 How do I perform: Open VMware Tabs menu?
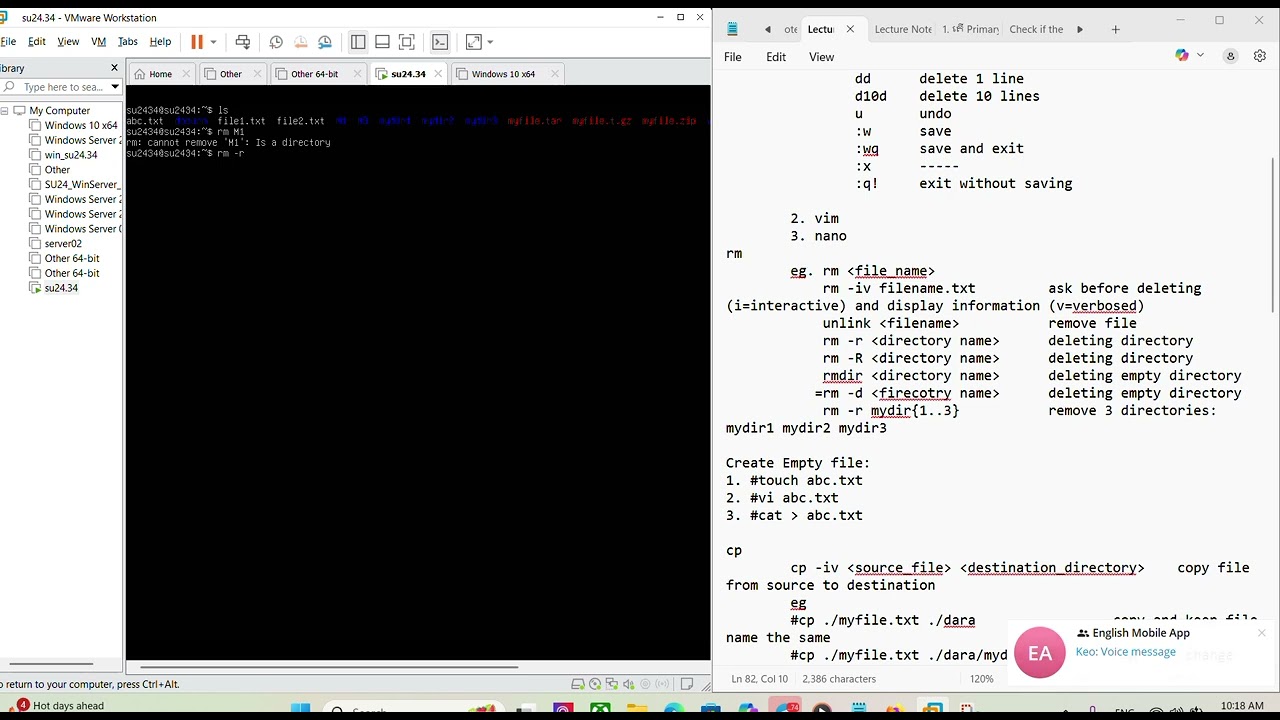pos(128,42)
